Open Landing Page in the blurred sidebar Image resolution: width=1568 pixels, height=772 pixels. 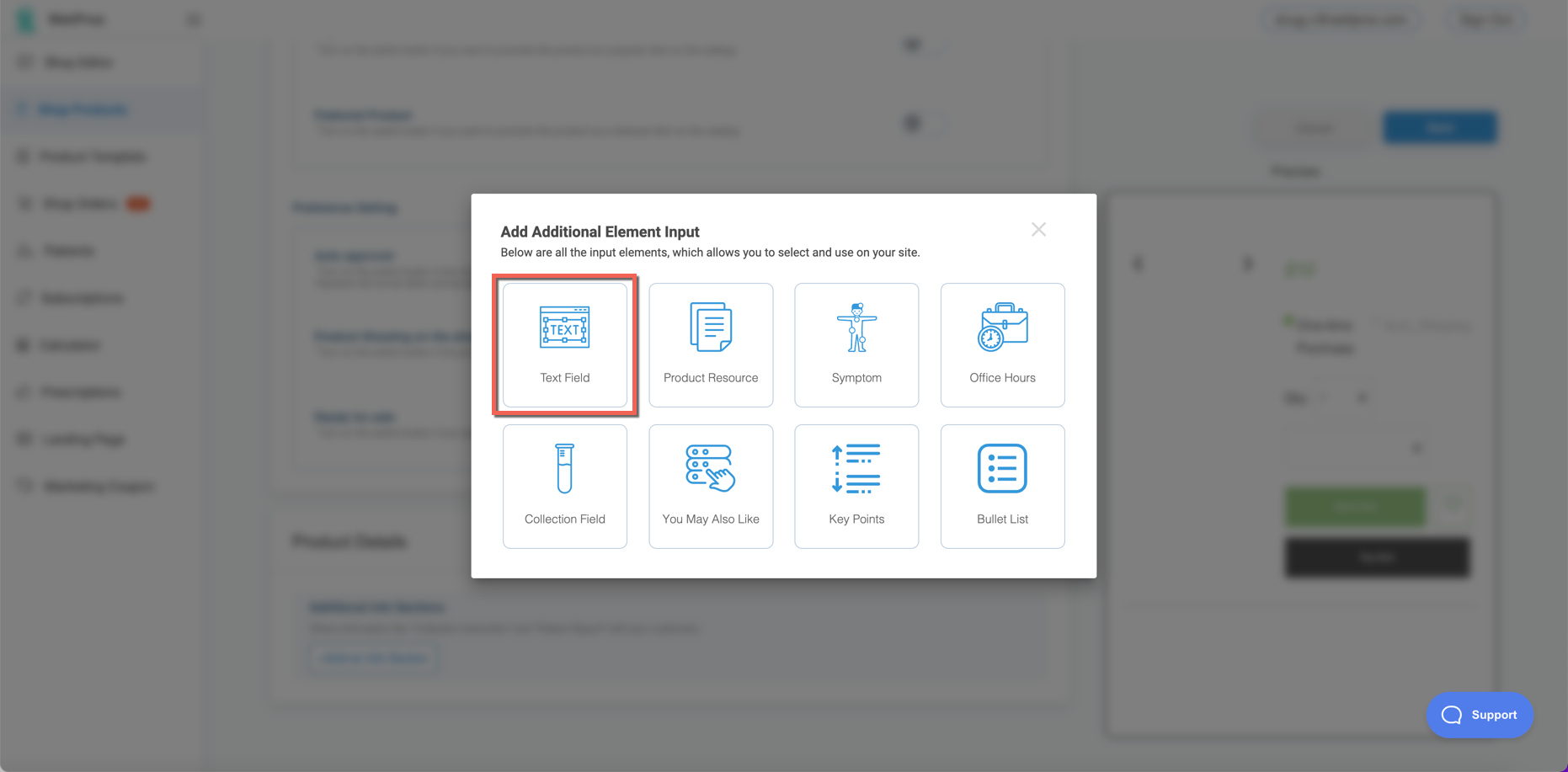point(83,439)
